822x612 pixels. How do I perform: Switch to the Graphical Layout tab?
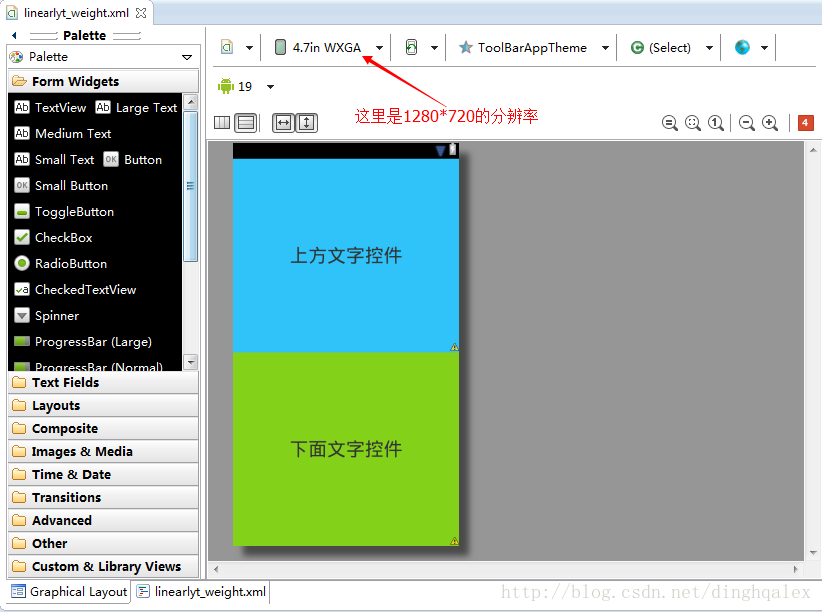[70, 592]
